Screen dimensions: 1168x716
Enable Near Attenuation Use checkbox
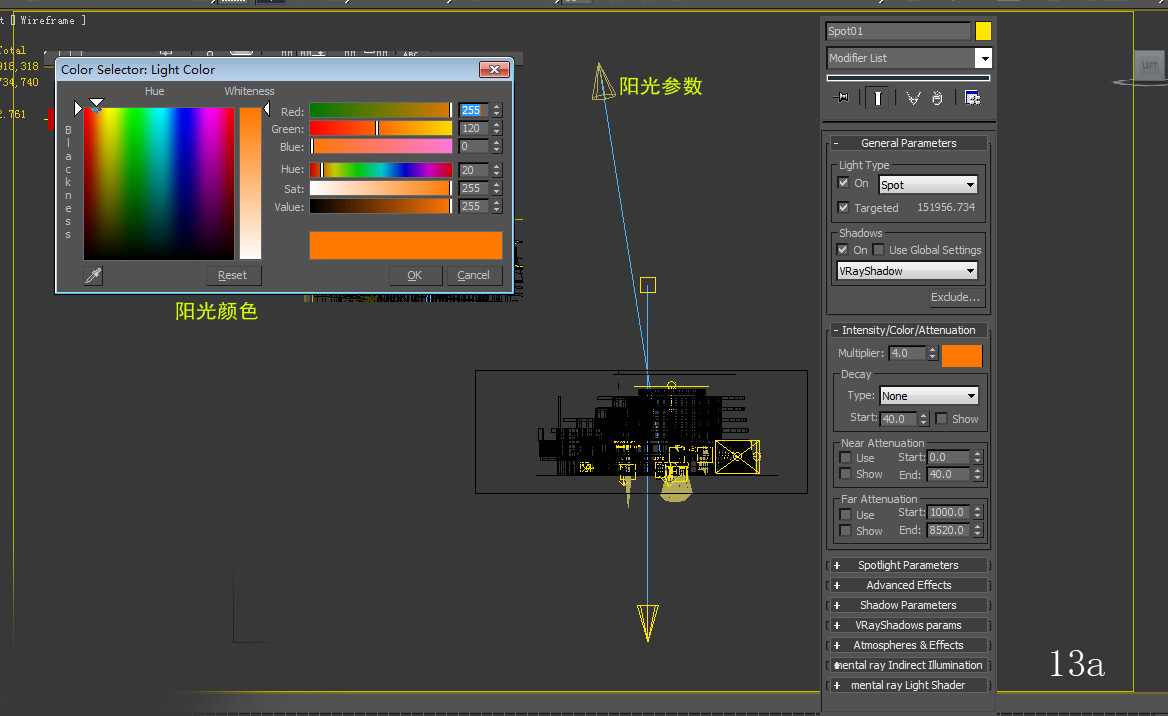click(x=845, y=457)
